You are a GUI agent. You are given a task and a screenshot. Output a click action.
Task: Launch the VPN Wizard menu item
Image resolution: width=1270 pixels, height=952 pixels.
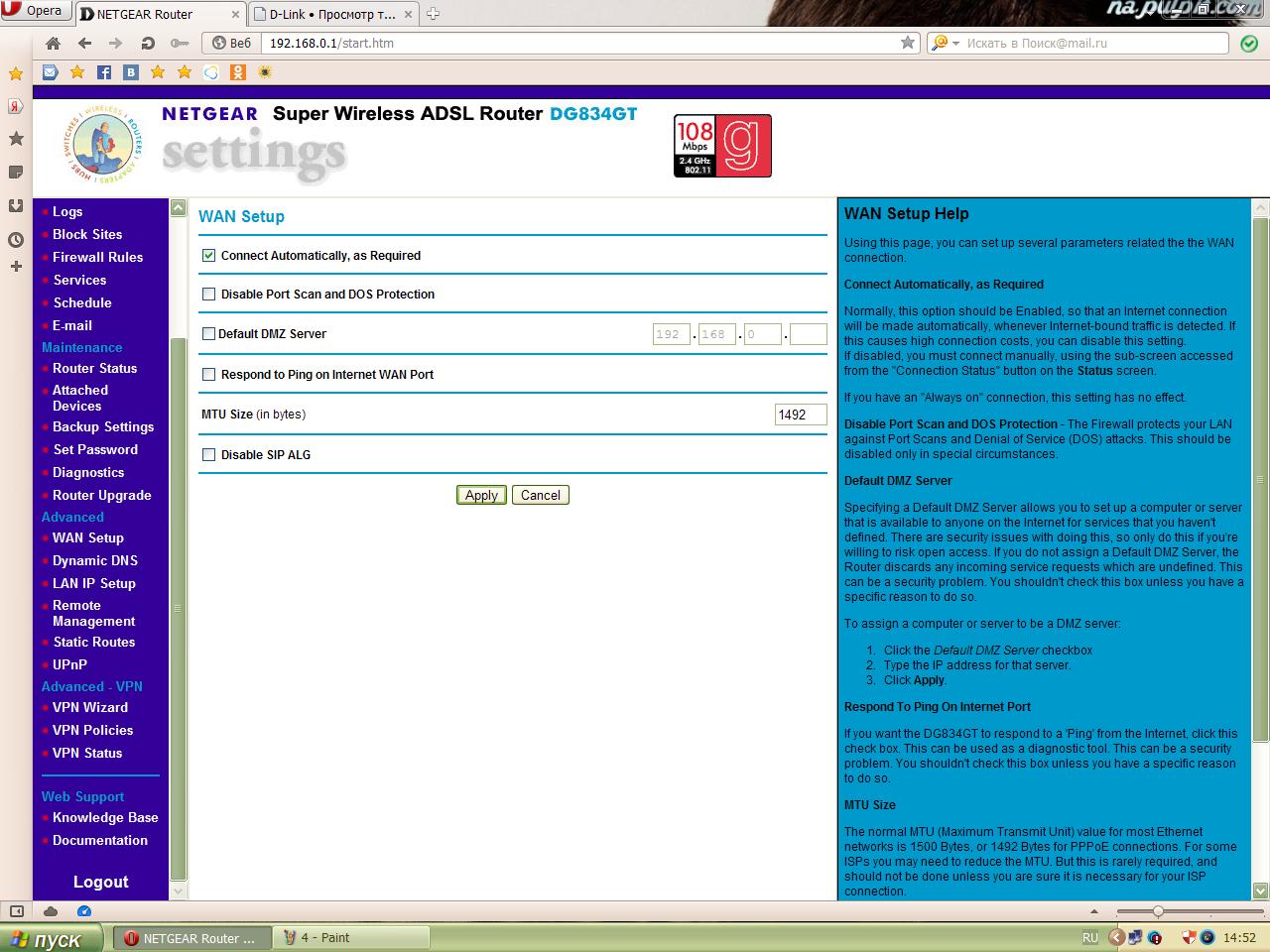[90, 707]
